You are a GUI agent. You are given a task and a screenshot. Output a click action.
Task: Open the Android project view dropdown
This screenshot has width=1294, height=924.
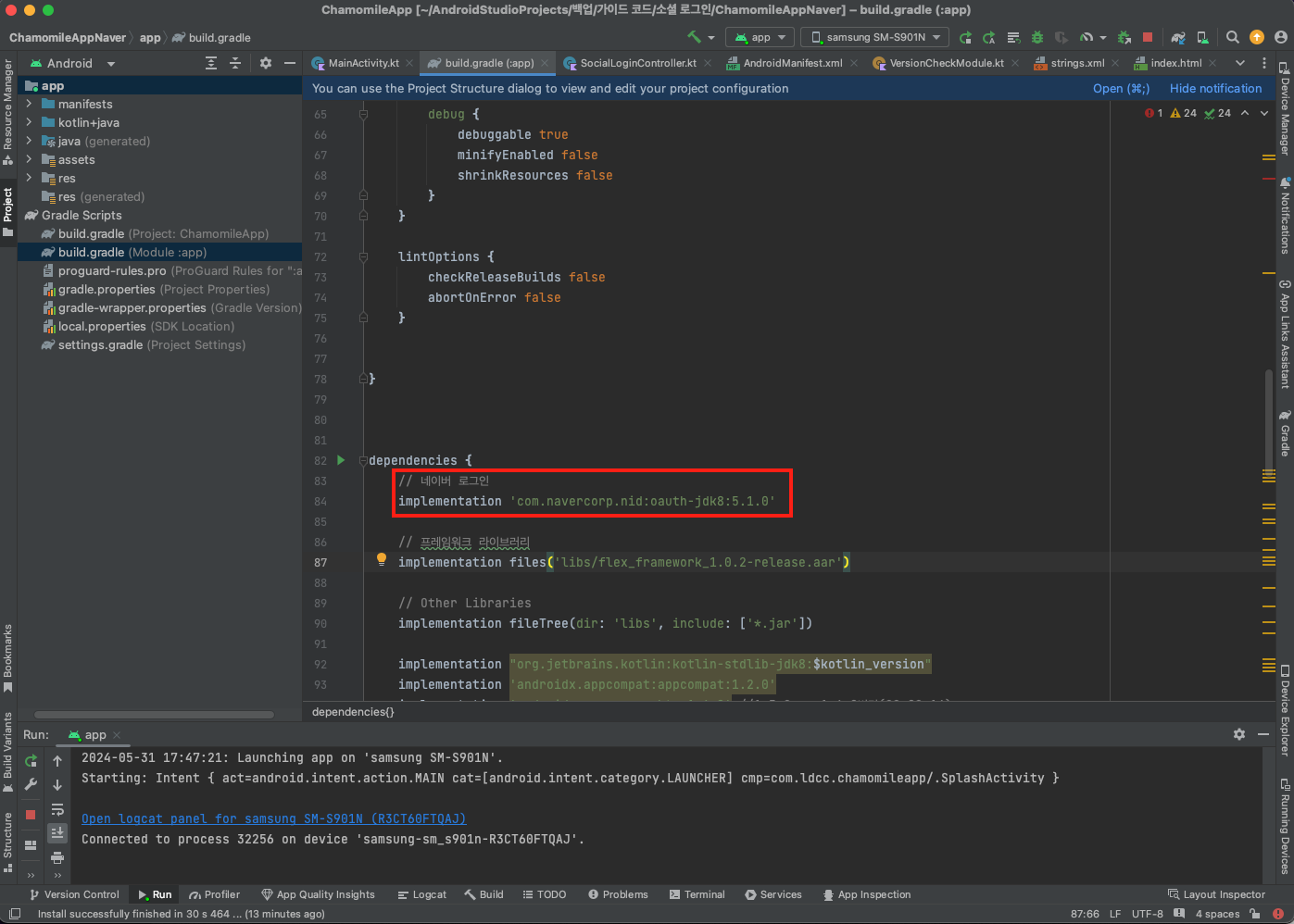click(x=72, y=63)
